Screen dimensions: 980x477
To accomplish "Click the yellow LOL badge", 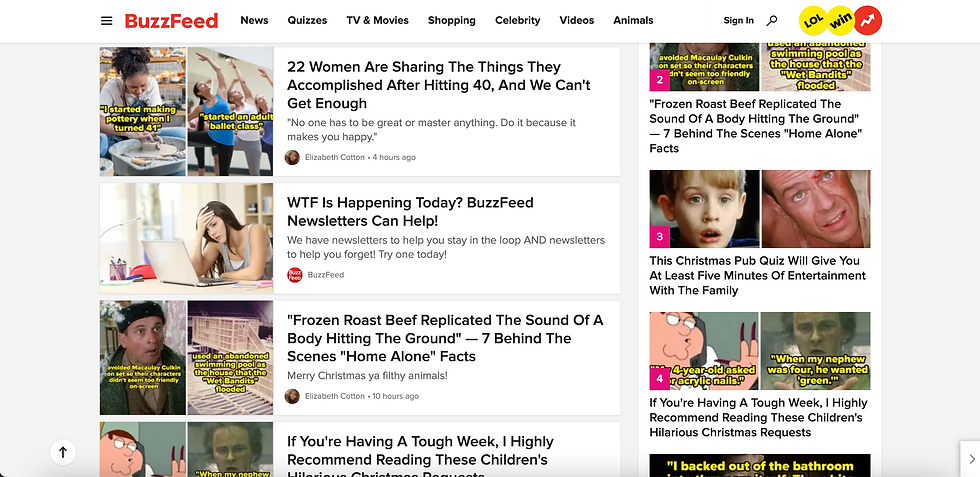I will click(x=813, y=21).
